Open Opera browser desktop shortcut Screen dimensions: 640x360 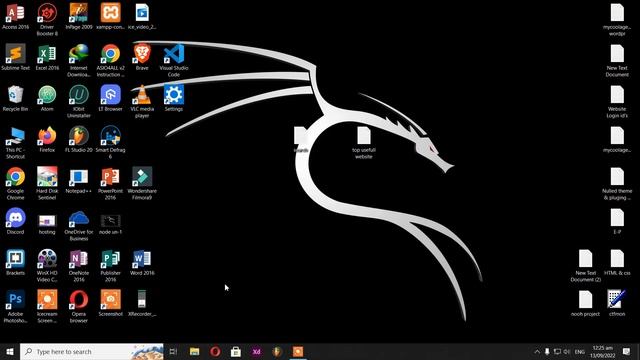click(79, 306)
